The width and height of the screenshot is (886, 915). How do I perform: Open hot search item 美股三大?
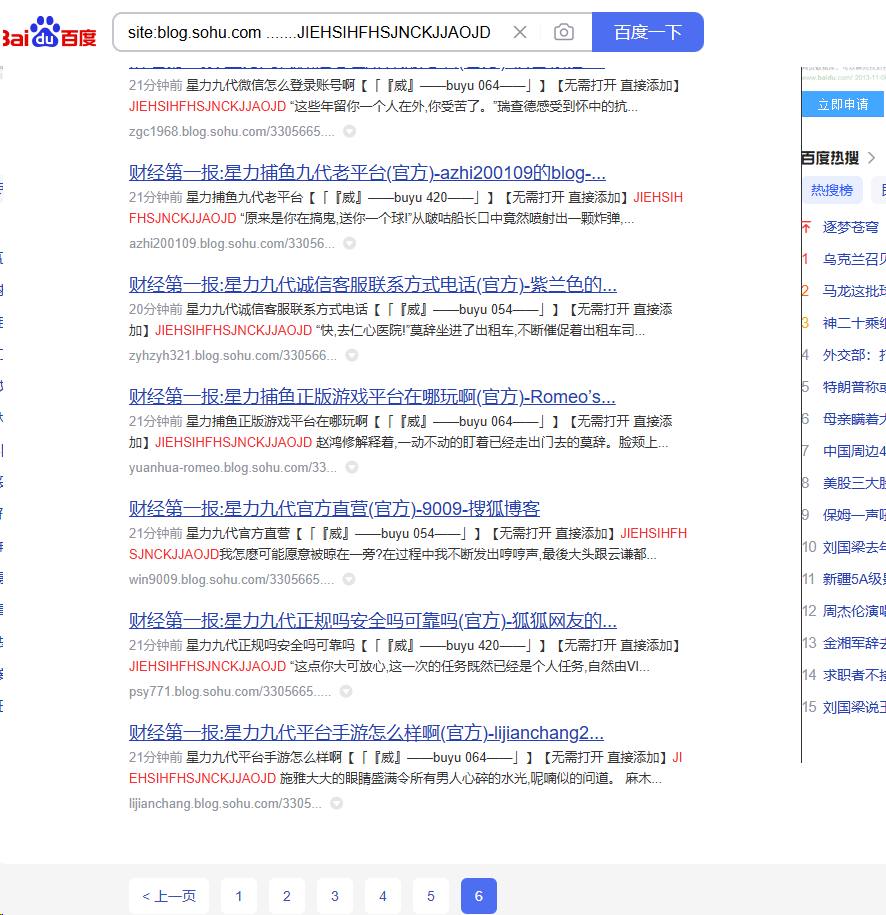click(854, 483)
